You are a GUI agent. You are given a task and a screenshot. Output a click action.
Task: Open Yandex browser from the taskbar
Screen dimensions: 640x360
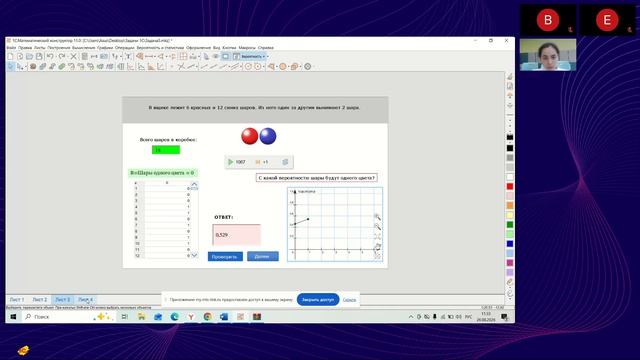(191, 317)
